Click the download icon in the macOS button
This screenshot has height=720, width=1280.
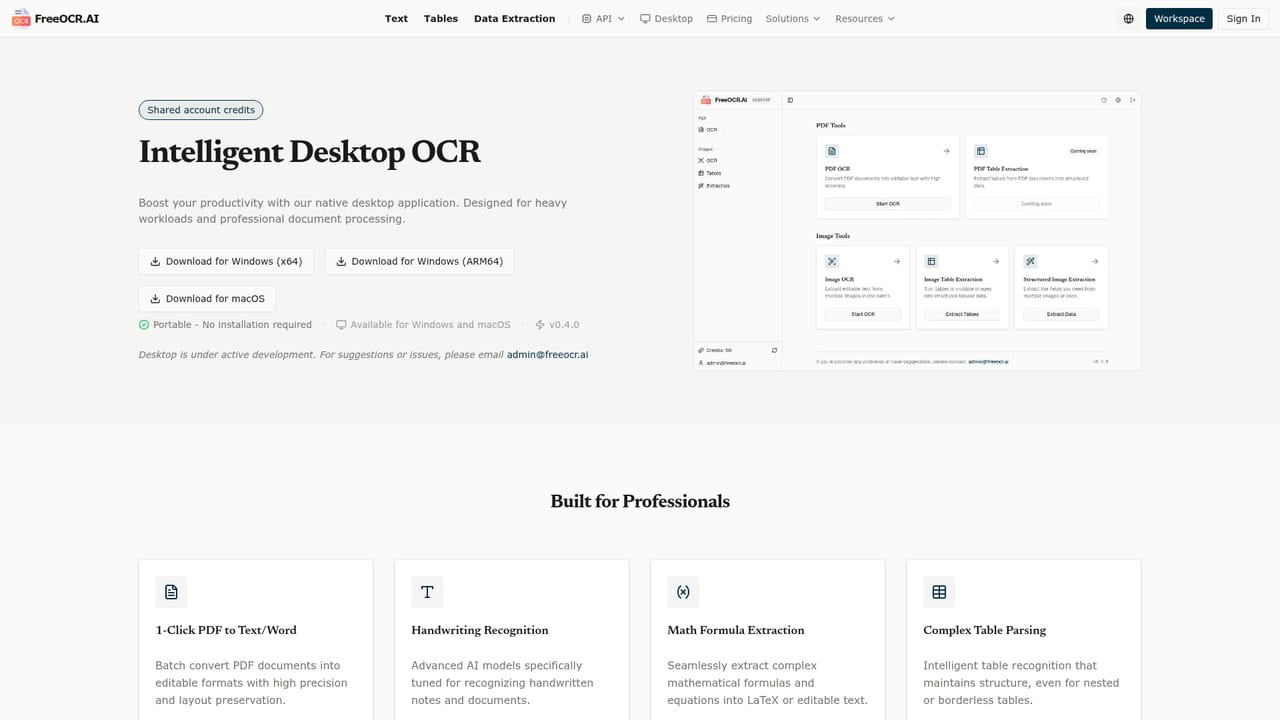[x=155, y=298]
